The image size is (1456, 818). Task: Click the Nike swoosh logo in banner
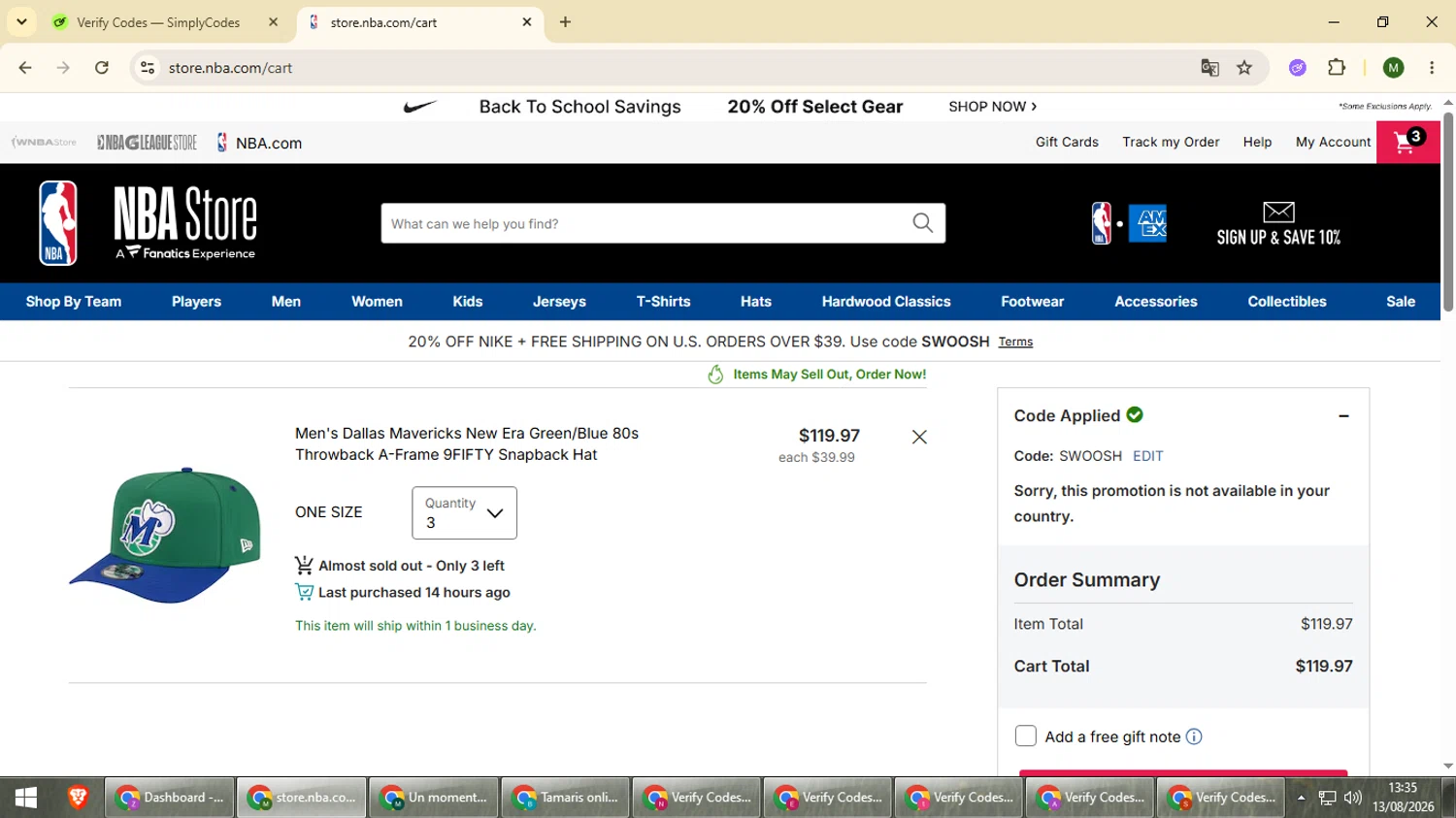[x=420, y=107]
